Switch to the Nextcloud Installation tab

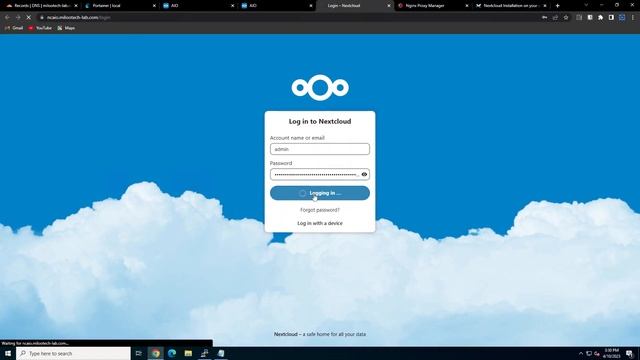(x=510, y=6)
